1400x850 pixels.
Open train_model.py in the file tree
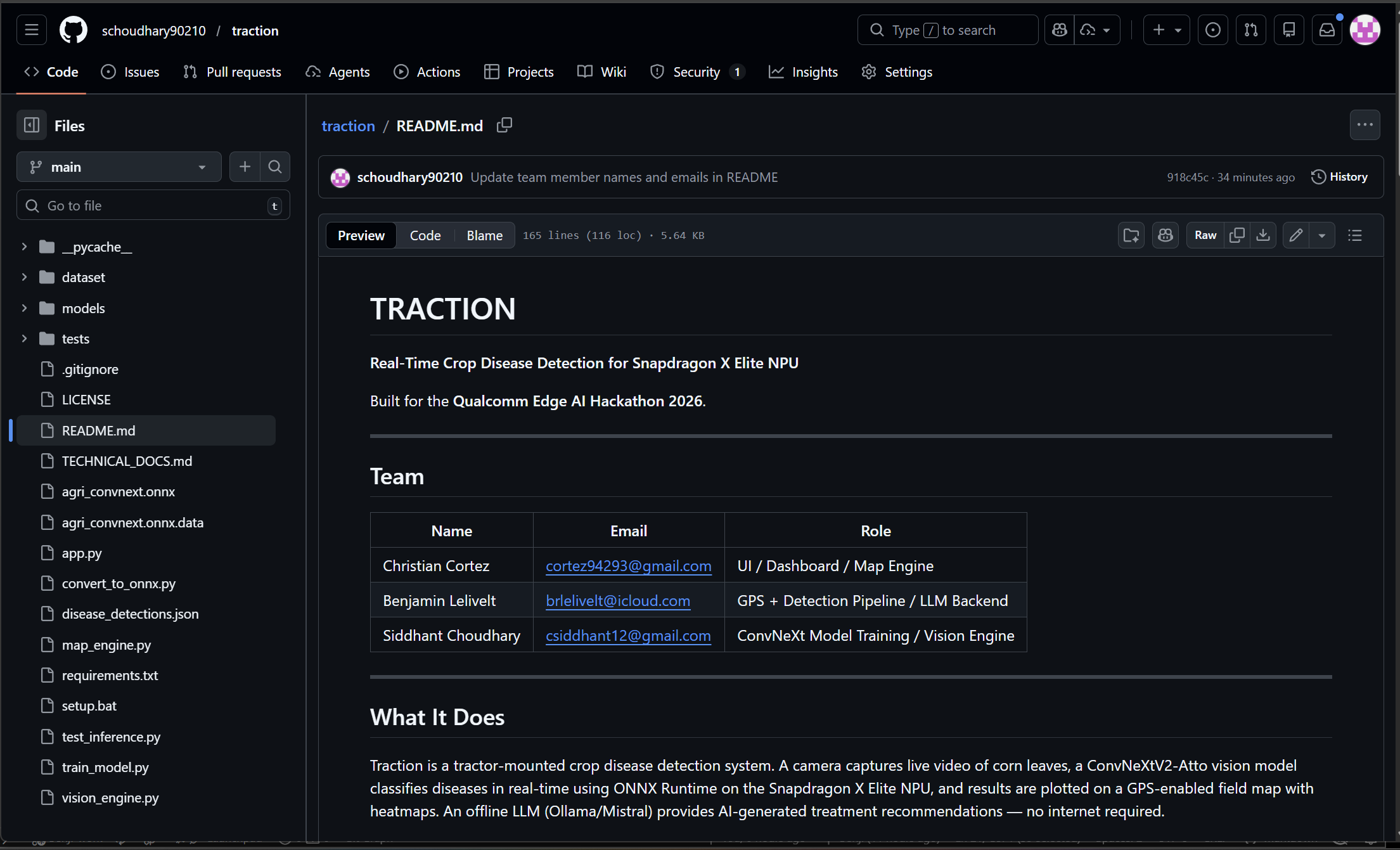[105, 767]
